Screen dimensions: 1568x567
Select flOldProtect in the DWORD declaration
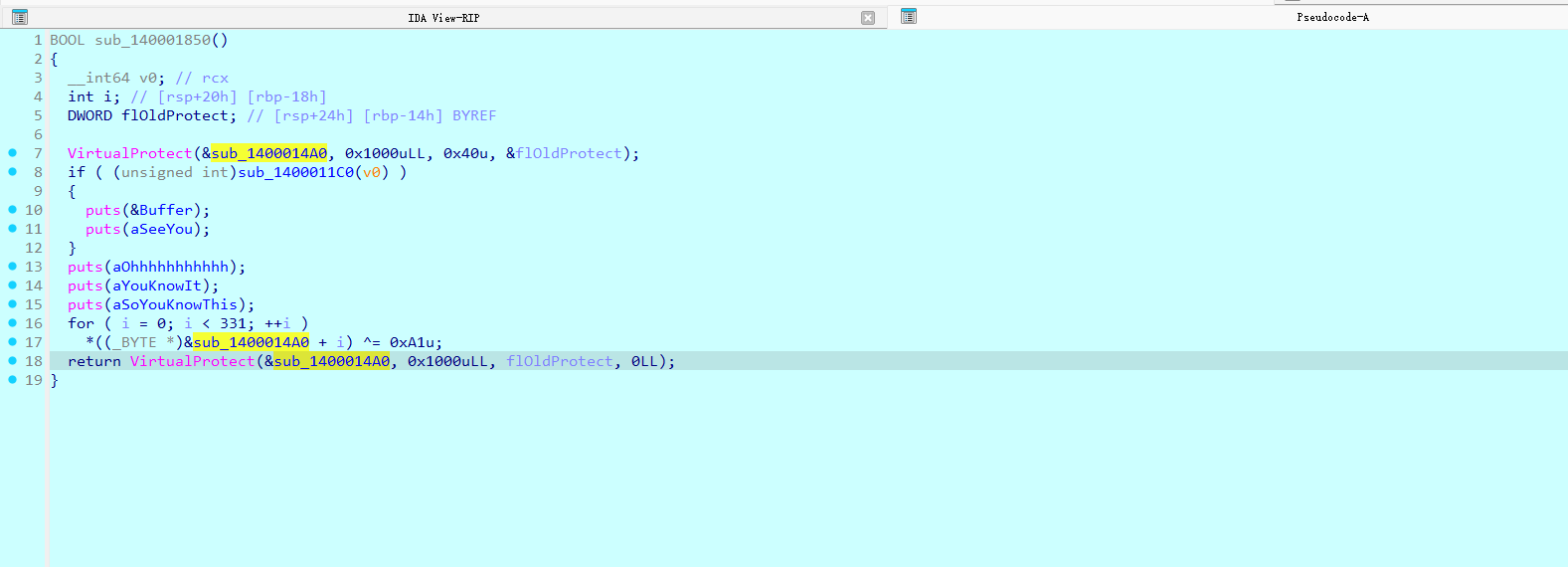[x=175, y=115]
